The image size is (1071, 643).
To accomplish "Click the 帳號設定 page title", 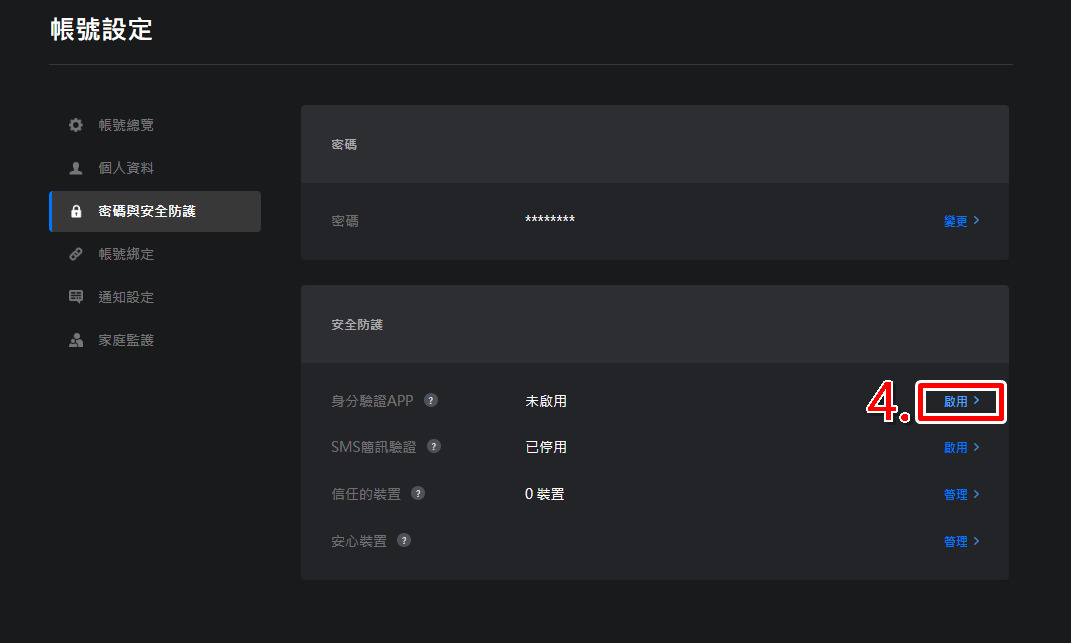I will point(101,29).
